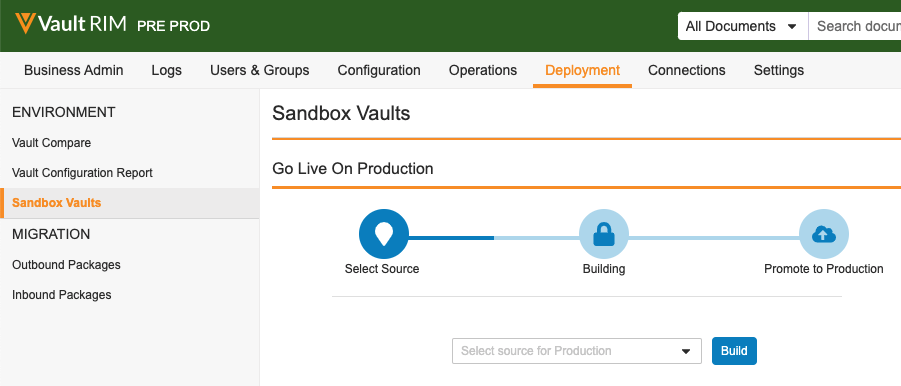Image resolution: width=901 pixels, height=386 pixels.
Task: Select the Deployment tab
Action: point(583,71)
